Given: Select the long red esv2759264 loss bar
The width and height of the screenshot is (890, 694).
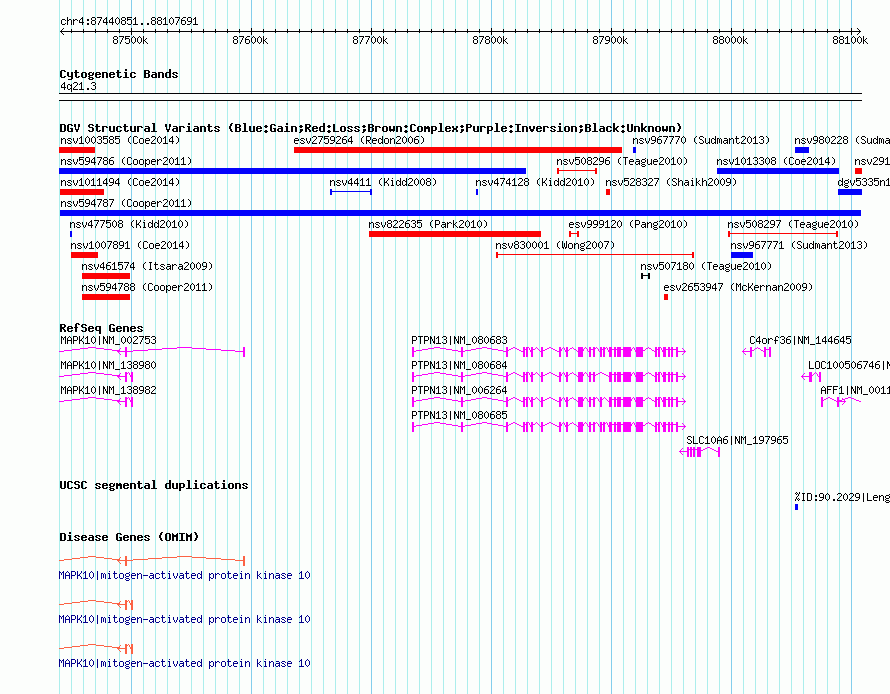Looking at the screenshot, I should (x=457, y=150).
